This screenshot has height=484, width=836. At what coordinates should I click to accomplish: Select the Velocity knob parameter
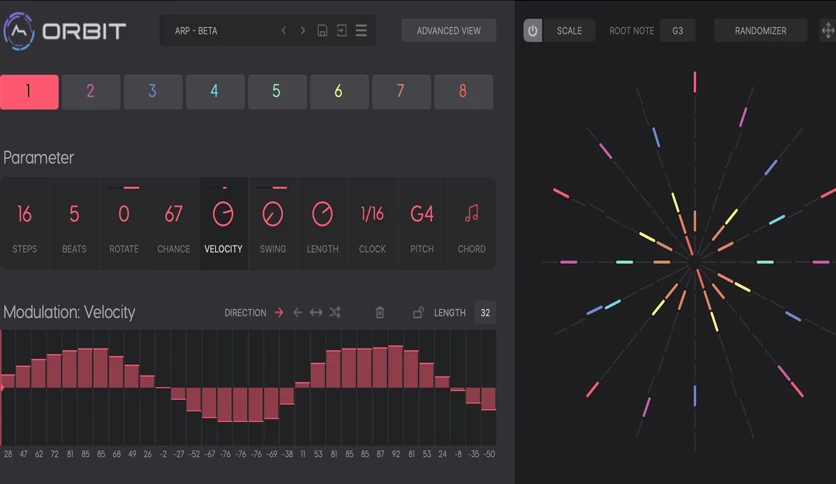(x=223, y=223)
